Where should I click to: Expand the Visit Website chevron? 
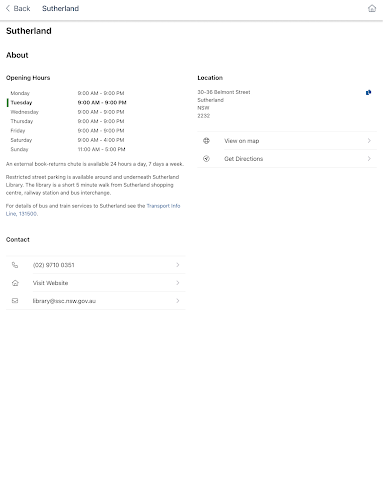tap(178, 283)
